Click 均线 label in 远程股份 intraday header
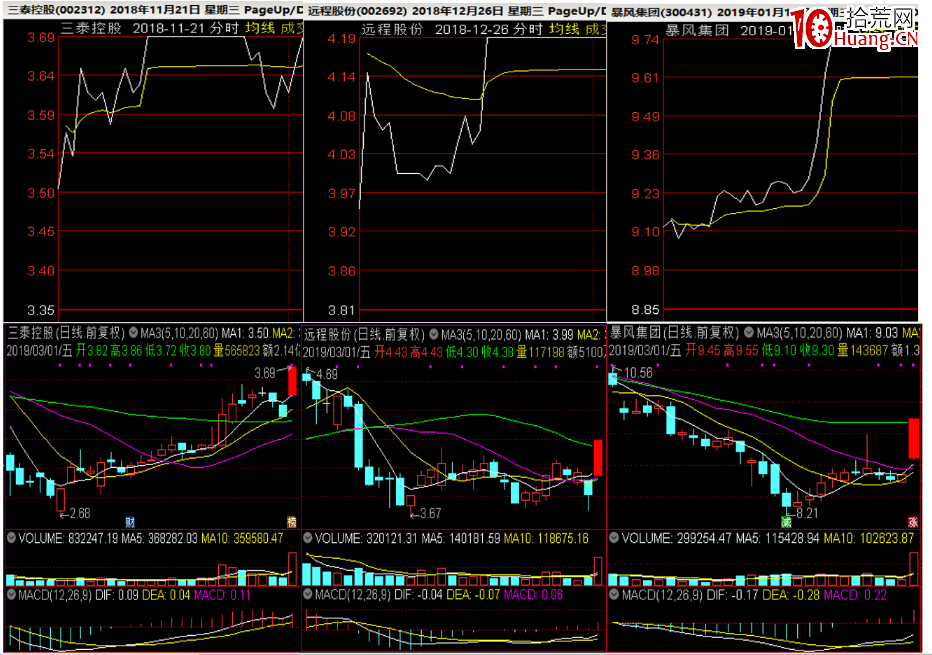The image size is (932, 655). coord(563,29)
